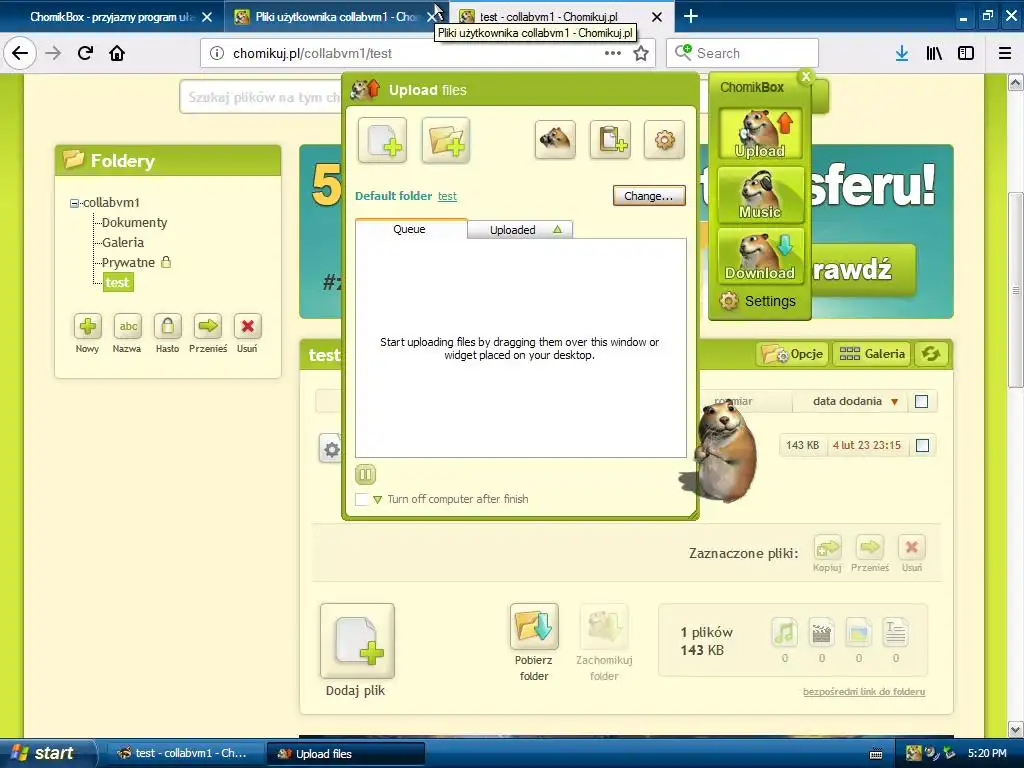
Task: Select the Dokumenty folder in tree
Action: tap(135, 223)
